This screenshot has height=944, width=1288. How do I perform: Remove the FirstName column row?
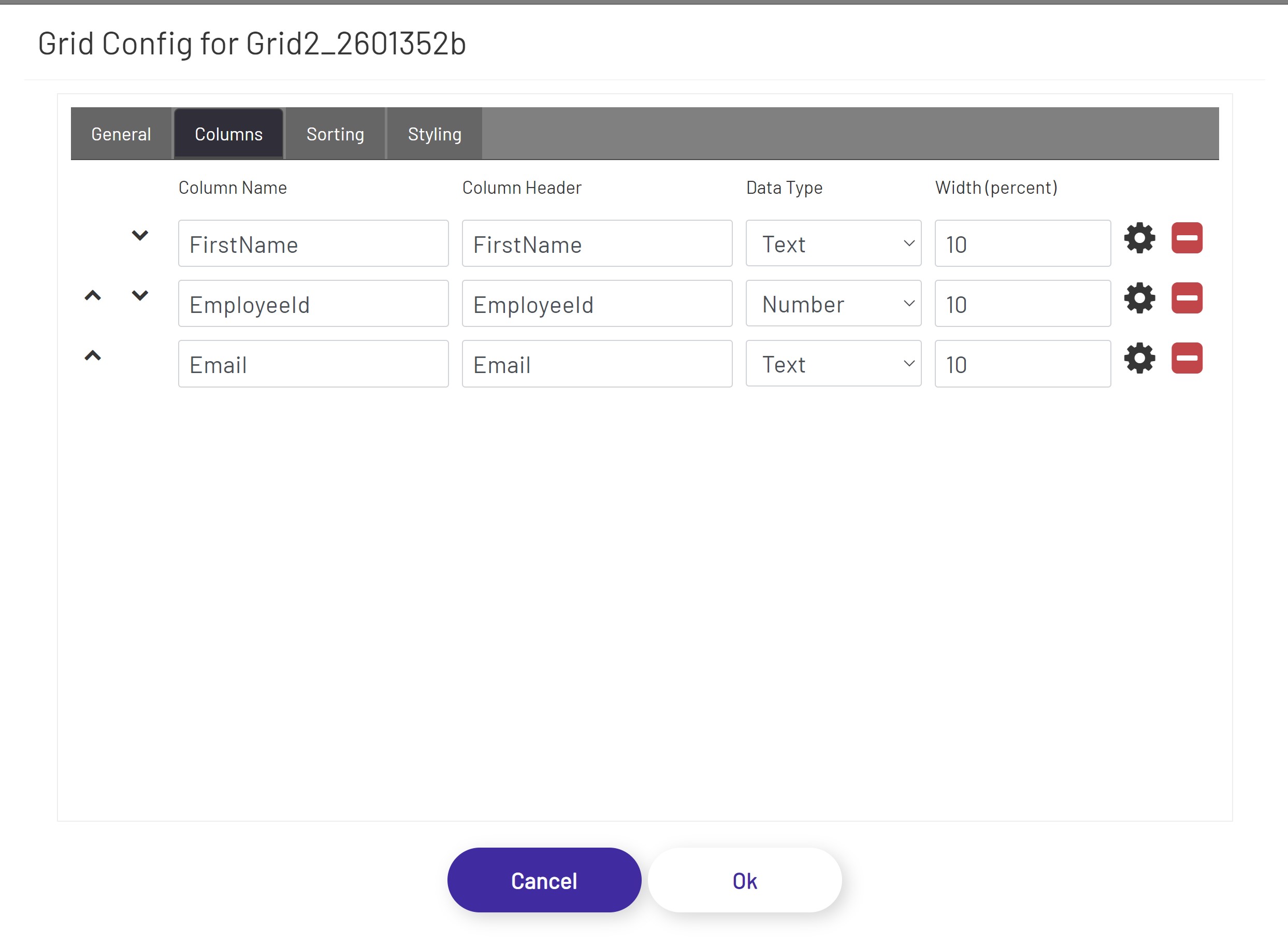(1186, 238)
